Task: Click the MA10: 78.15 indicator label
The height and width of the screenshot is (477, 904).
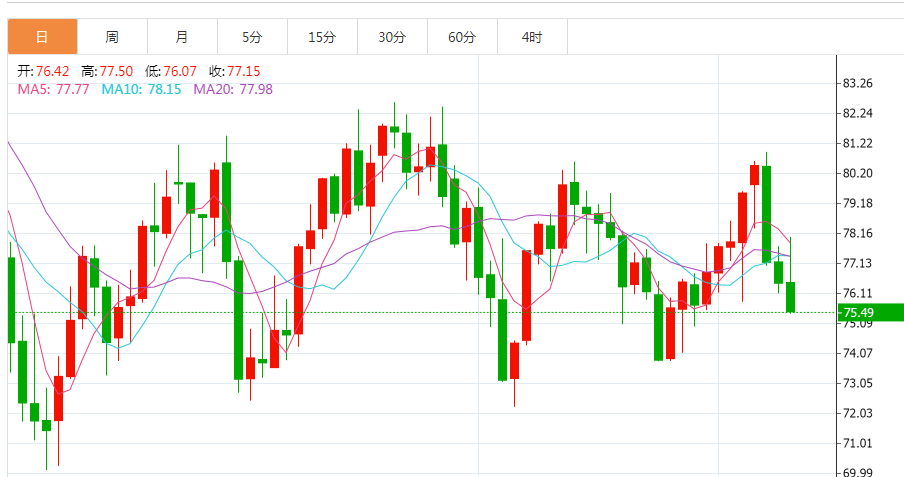Action: [142, 89]
